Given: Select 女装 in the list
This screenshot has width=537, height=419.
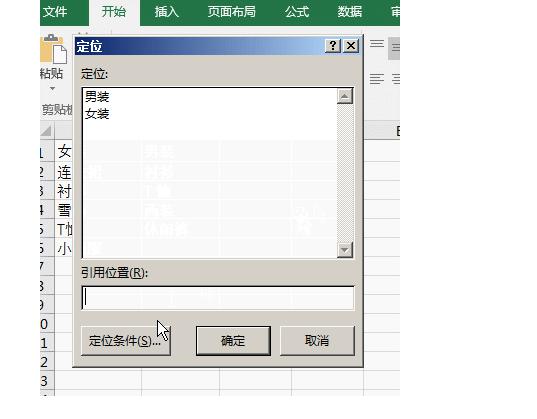Looking at the screenshot, I should tap(97, 113).
